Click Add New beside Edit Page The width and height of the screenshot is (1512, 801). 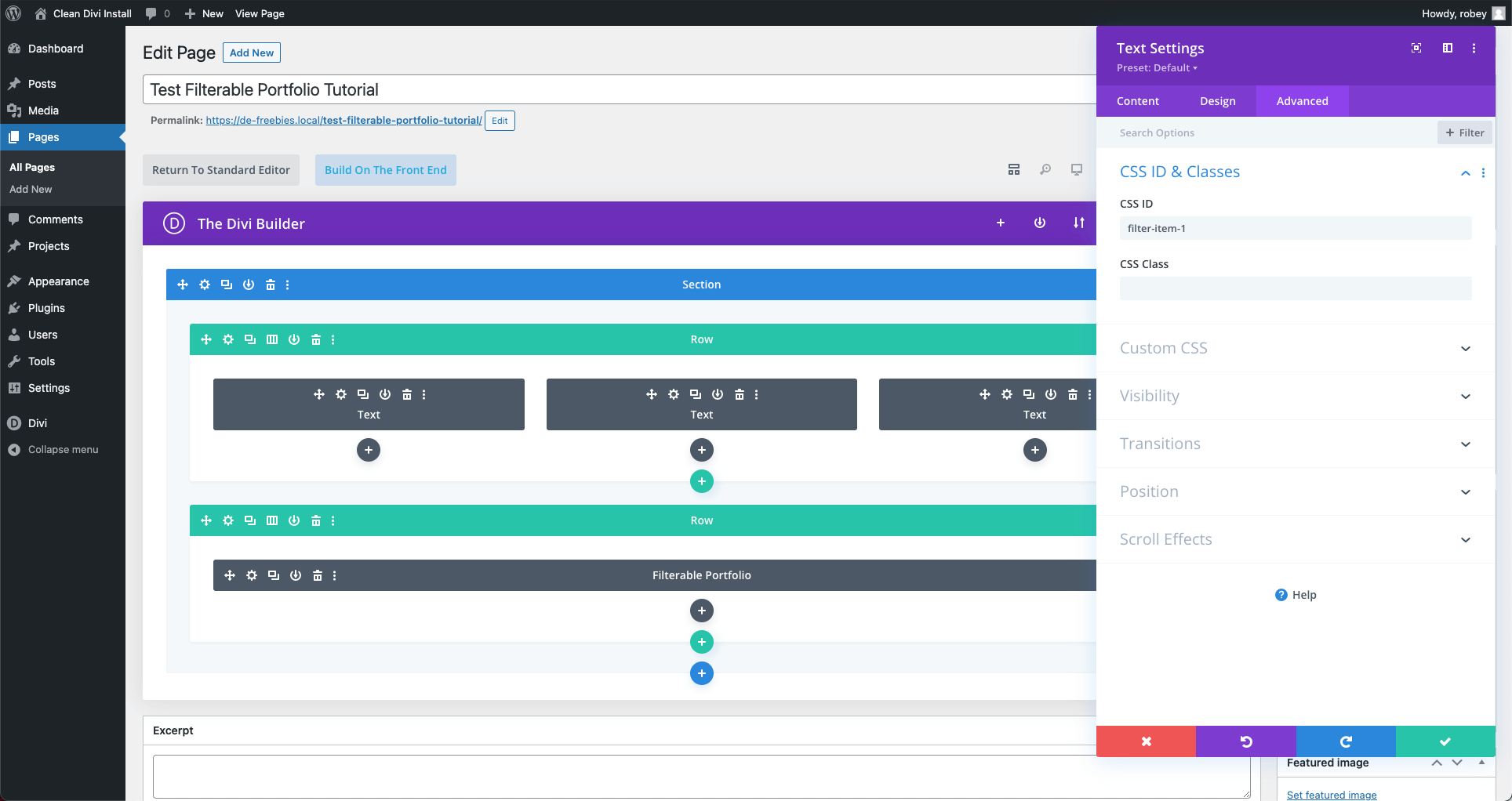(x=252, y=53)
